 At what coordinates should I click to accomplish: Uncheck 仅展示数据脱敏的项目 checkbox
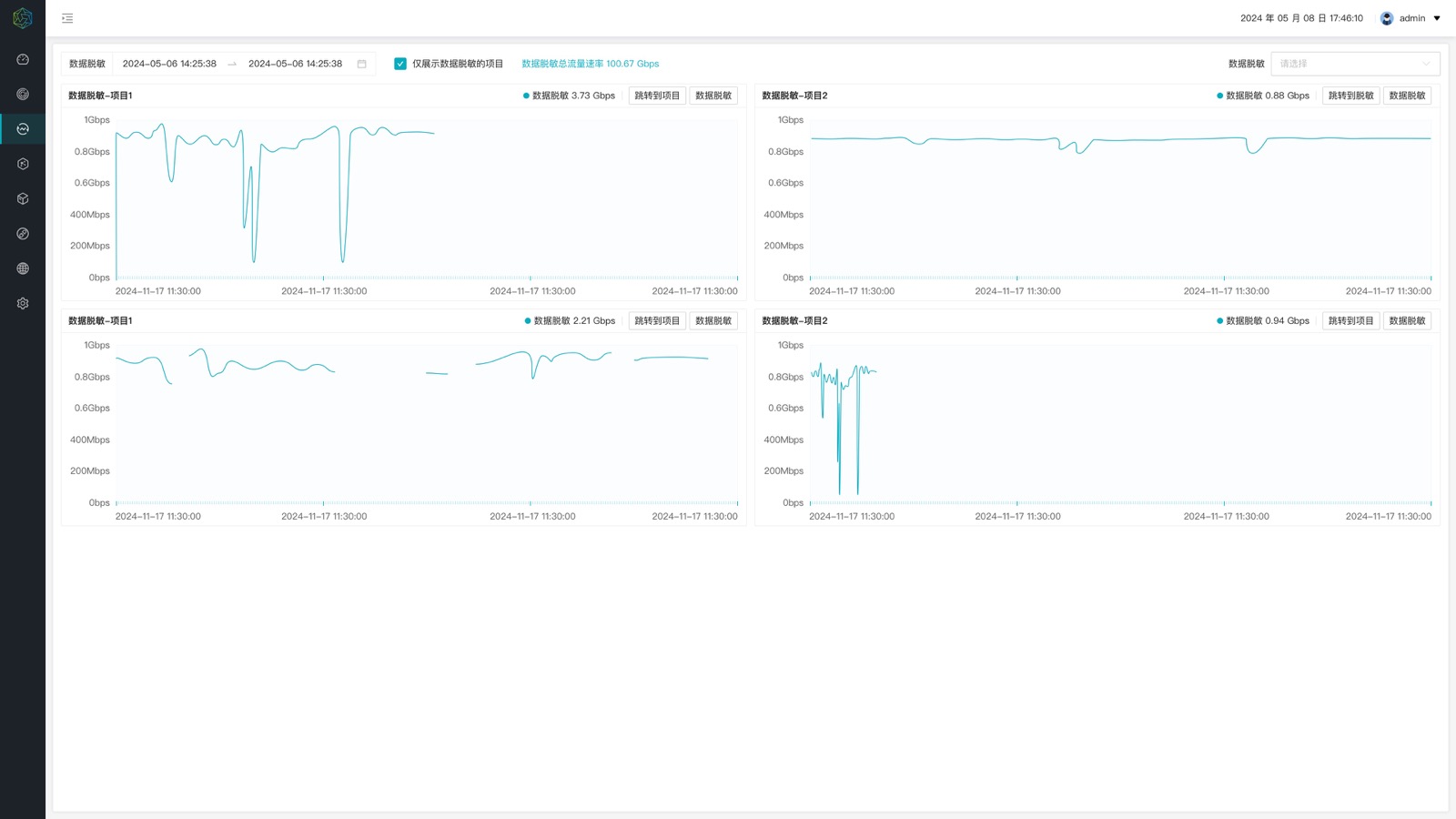pos(400,64)
